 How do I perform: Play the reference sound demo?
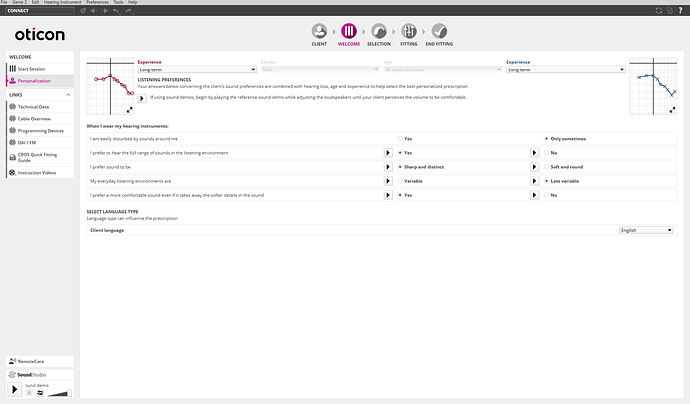tap(142, 98)
